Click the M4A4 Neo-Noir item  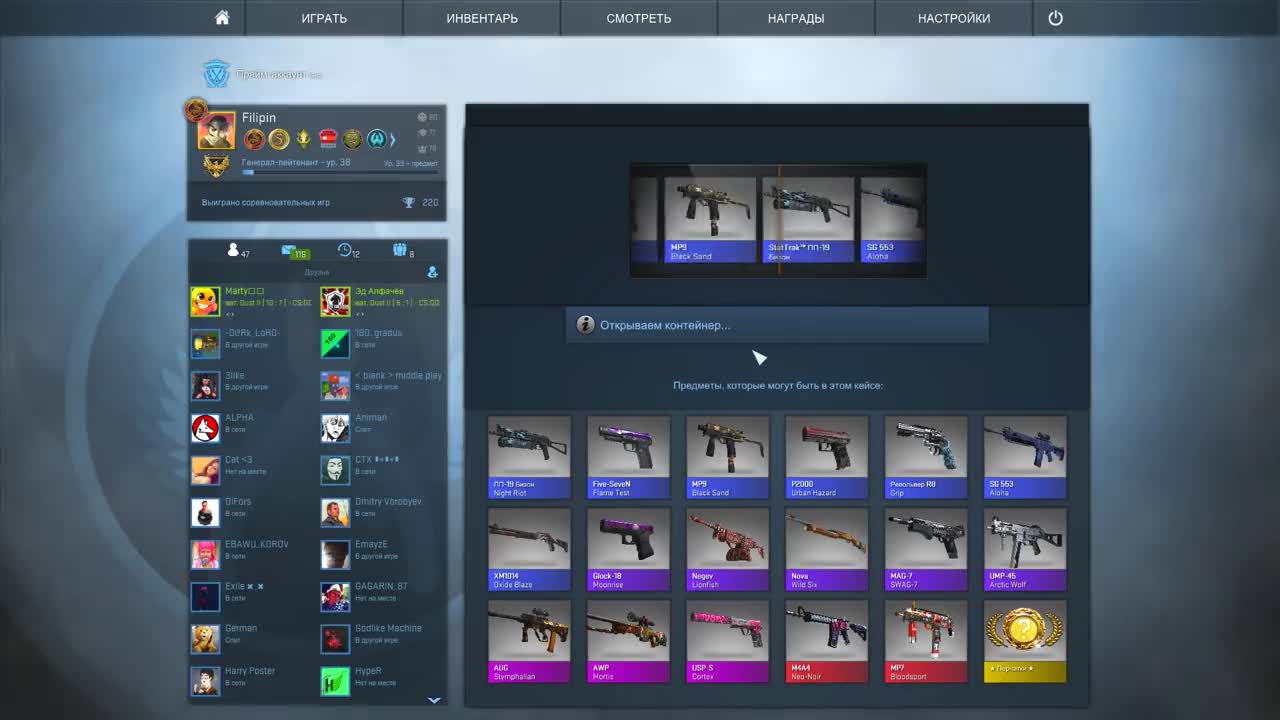(x=826, y=641)
